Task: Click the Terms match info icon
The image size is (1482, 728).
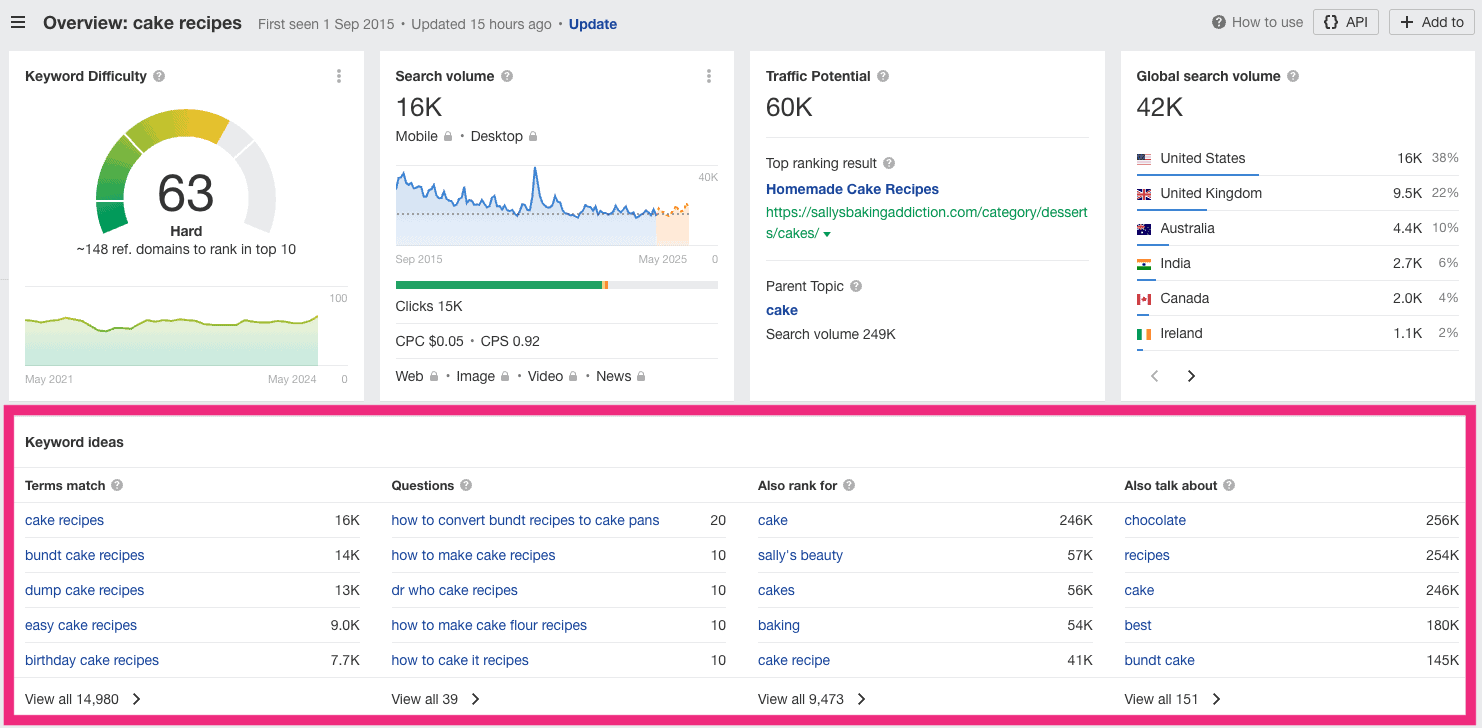Action: (117, 485)
